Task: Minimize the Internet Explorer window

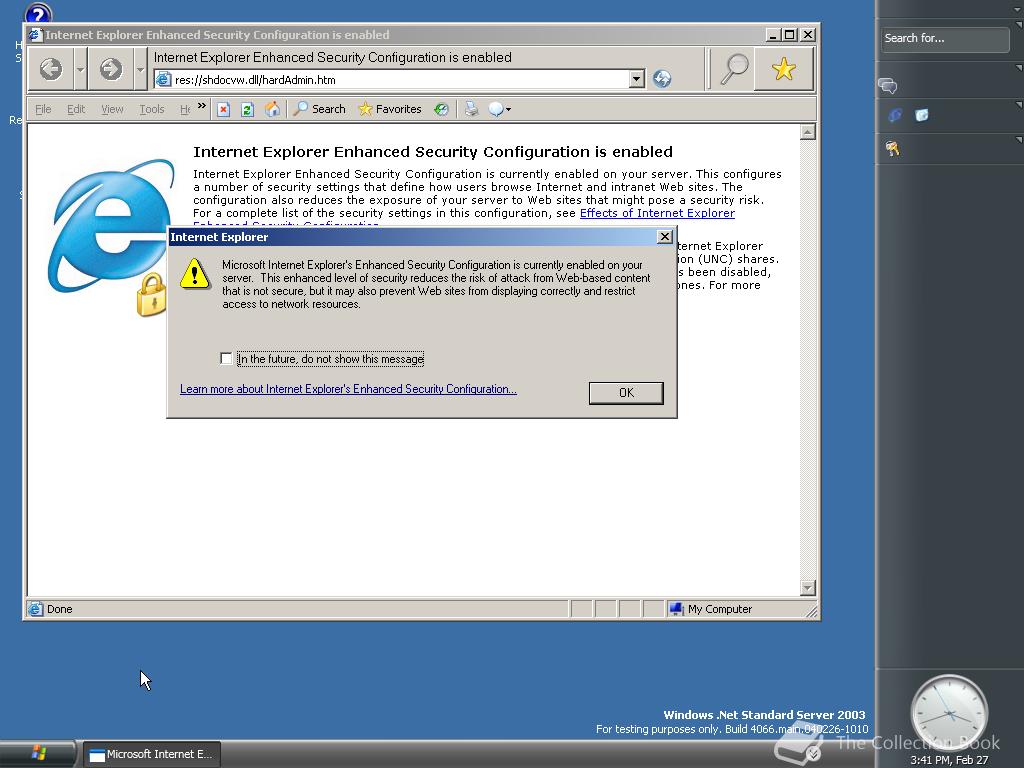Action: (773, 35)
